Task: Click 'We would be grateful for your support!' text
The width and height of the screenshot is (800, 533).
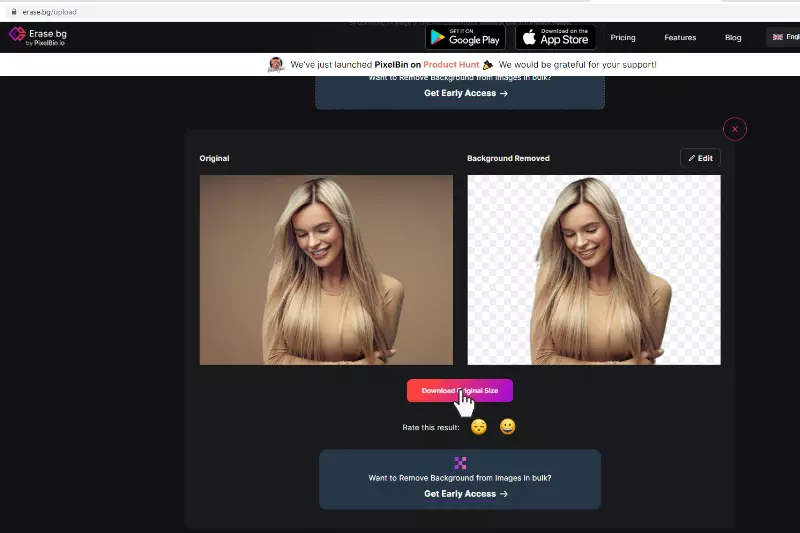Action: pos(578,65)
